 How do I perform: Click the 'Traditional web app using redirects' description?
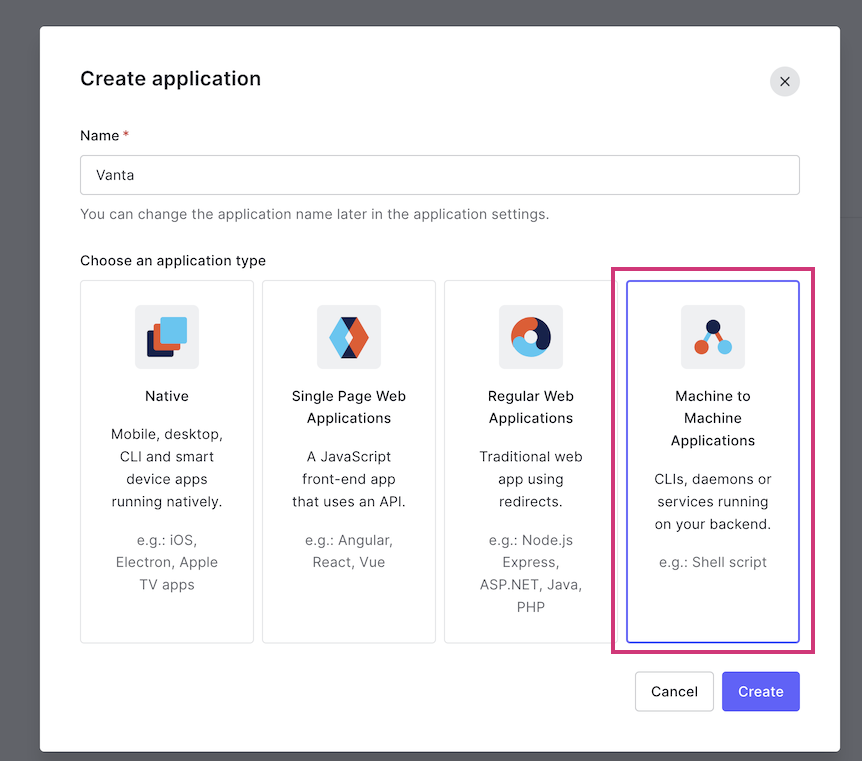tap(531, 479)
